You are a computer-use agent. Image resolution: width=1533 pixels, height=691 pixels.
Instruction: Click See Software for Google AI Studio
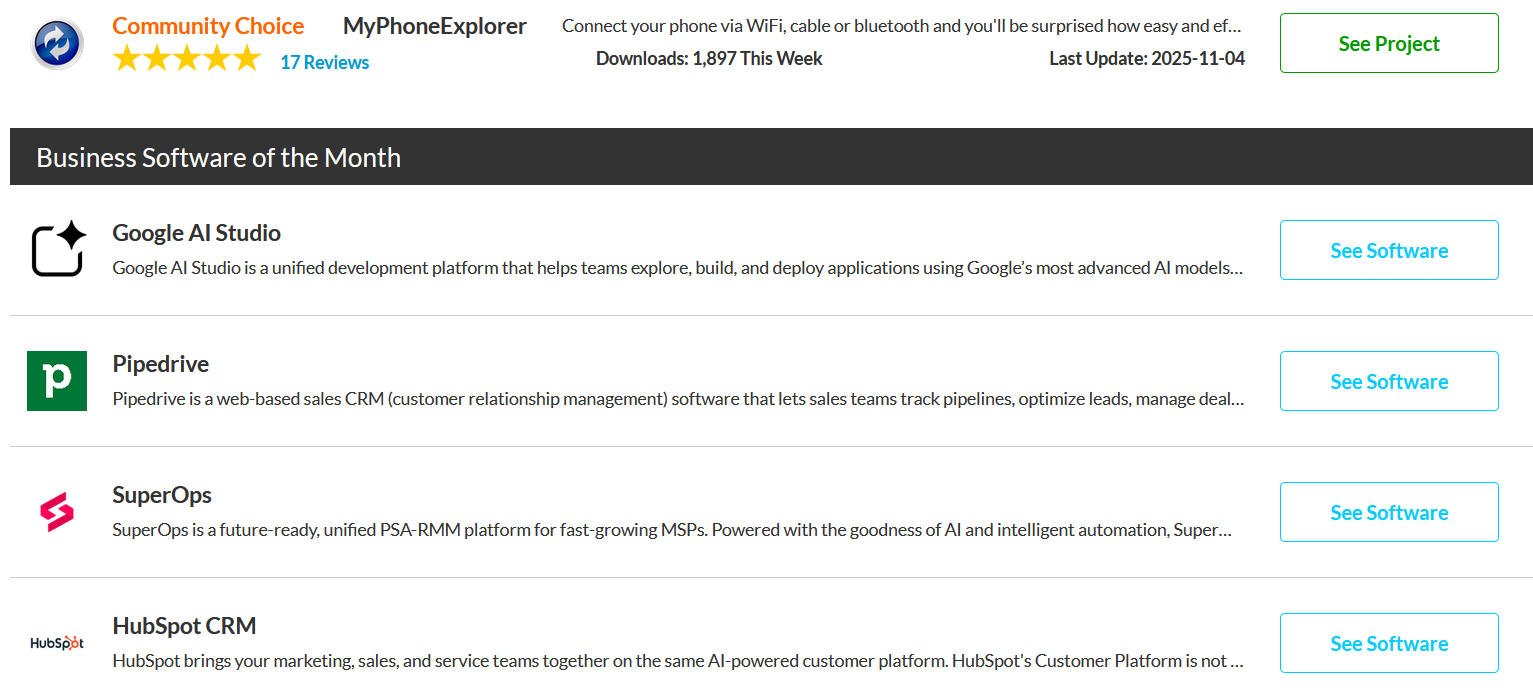1388,250
